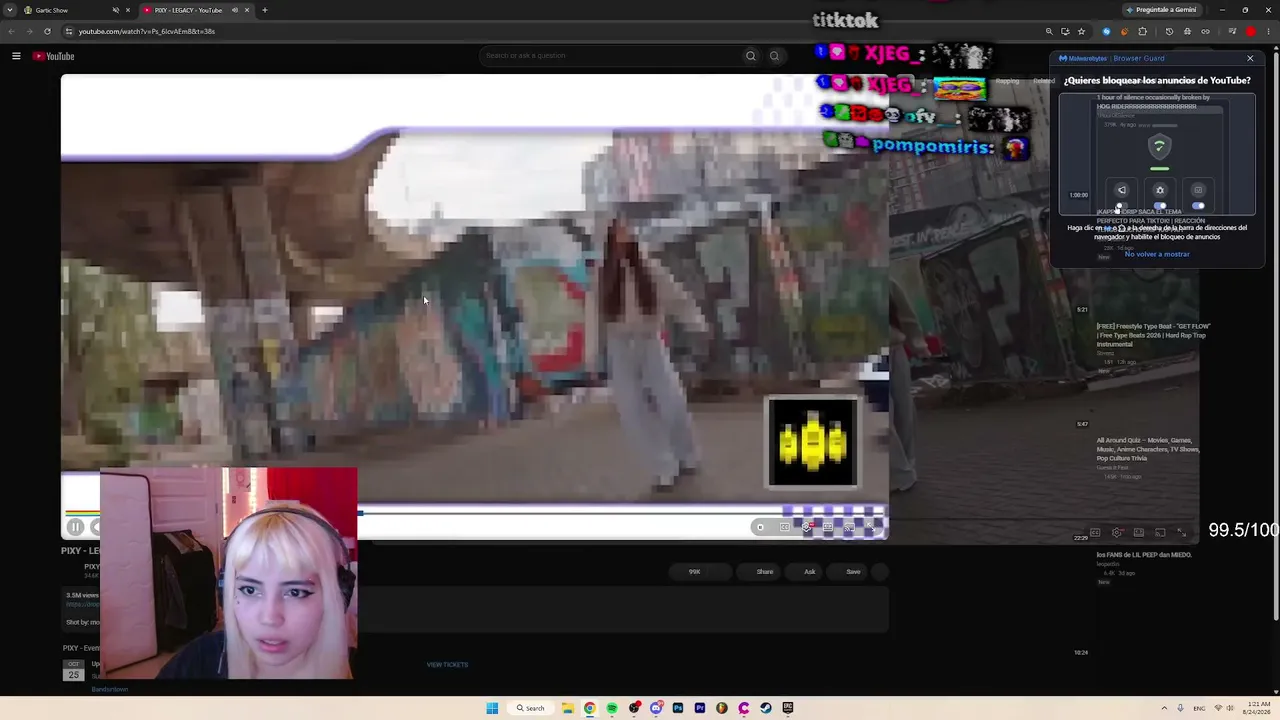Focus the YouTube search box

point(610,56)
